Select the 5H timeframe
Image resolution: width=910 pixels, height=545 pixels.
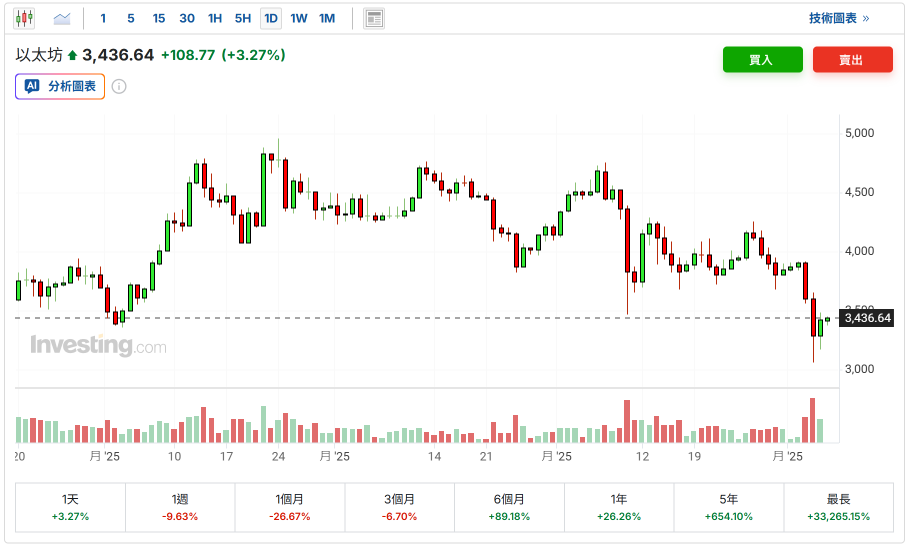pyautogui.click(x=243, y=18)
